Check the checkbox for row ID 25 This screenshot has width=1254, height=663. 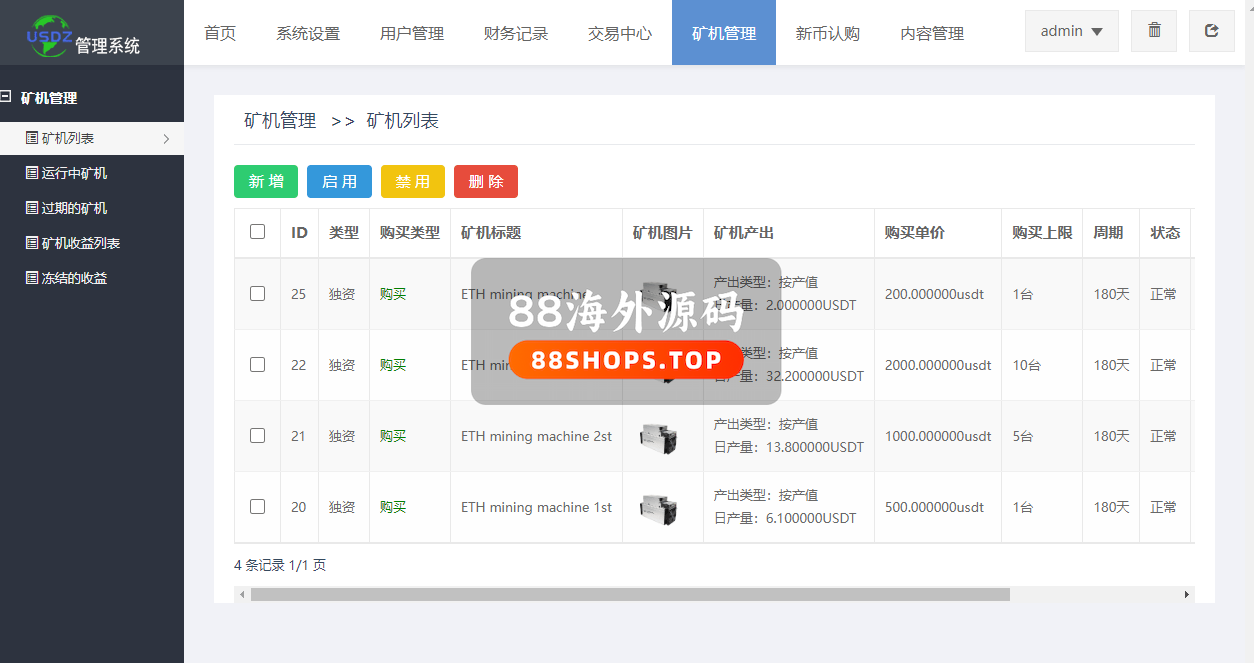(258, 294)
